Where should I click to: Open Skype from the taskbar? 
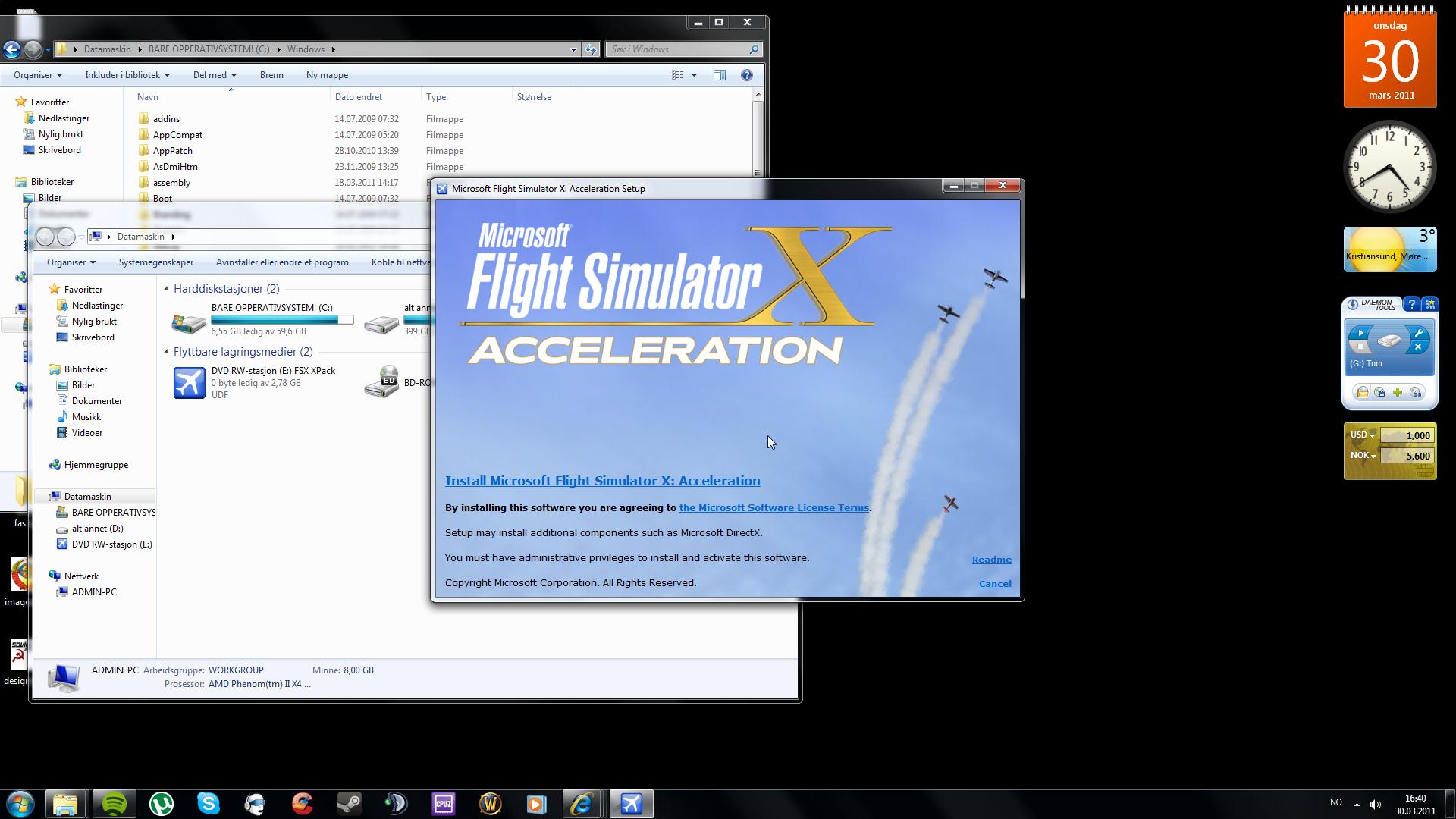click(208, 803)
